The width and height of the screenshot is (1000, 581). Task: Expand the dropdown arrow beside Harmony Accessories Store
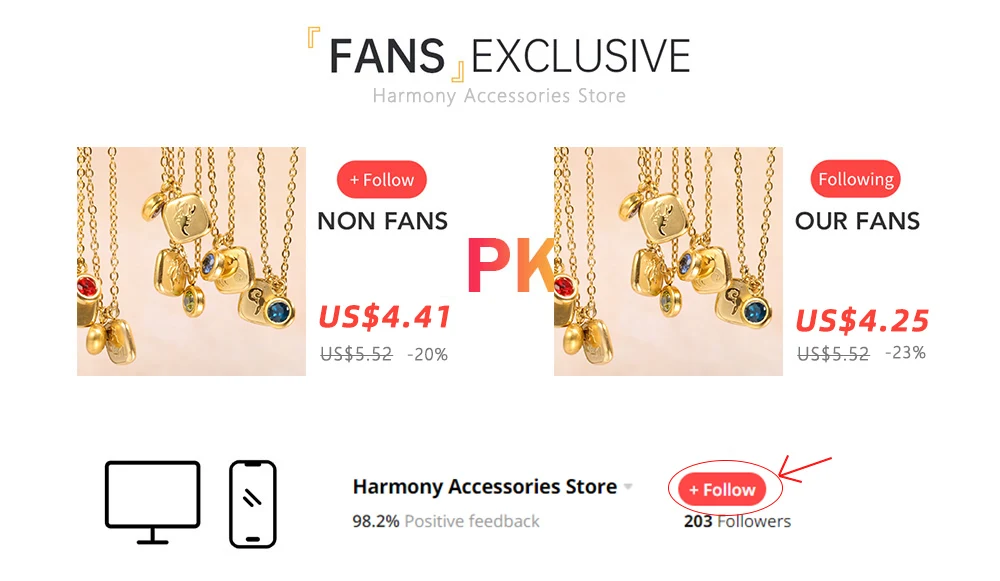click(628, 487)
